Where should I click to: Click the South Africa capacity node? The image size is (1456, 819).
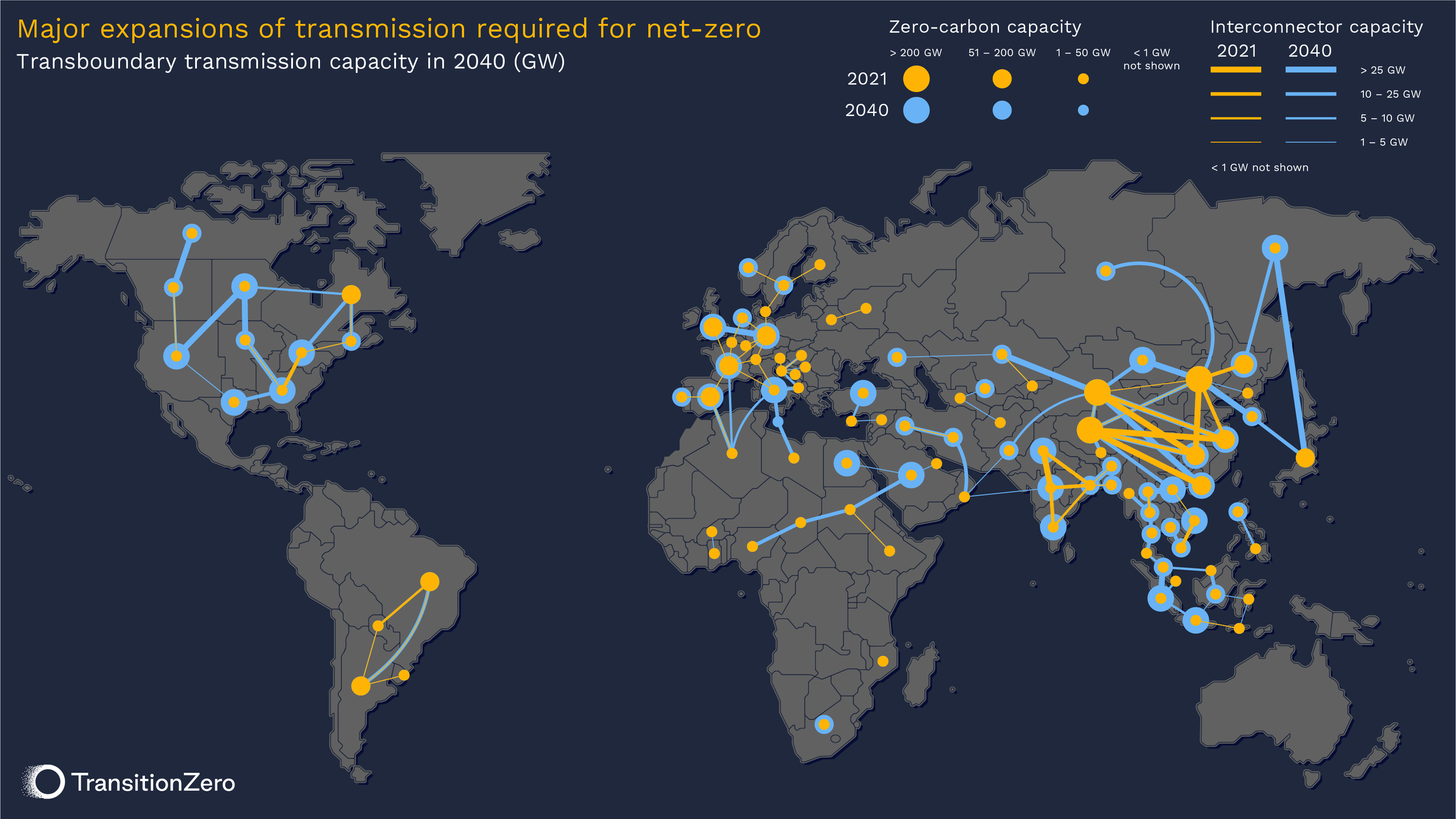(824, 724)
